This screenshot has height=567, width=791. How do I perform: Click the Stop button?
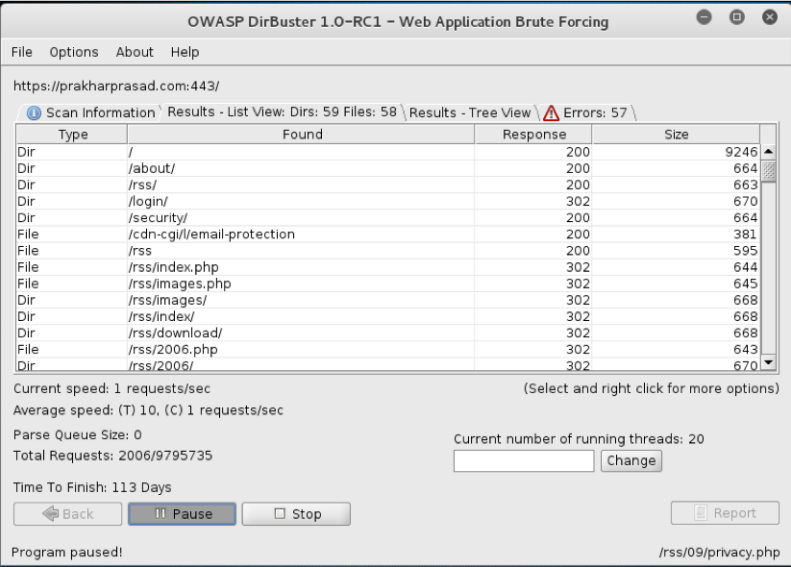pos(296,514)
